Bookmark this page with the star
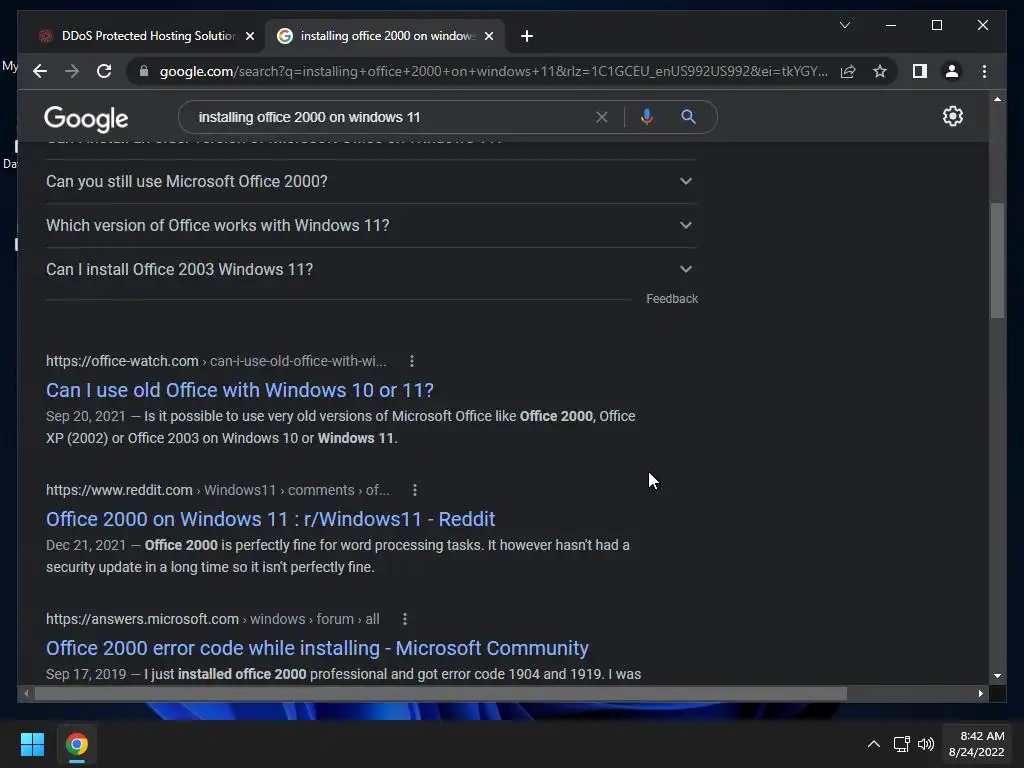This screenshot has height=768, width=1024. pyautogui.click(x=880, y=71)
